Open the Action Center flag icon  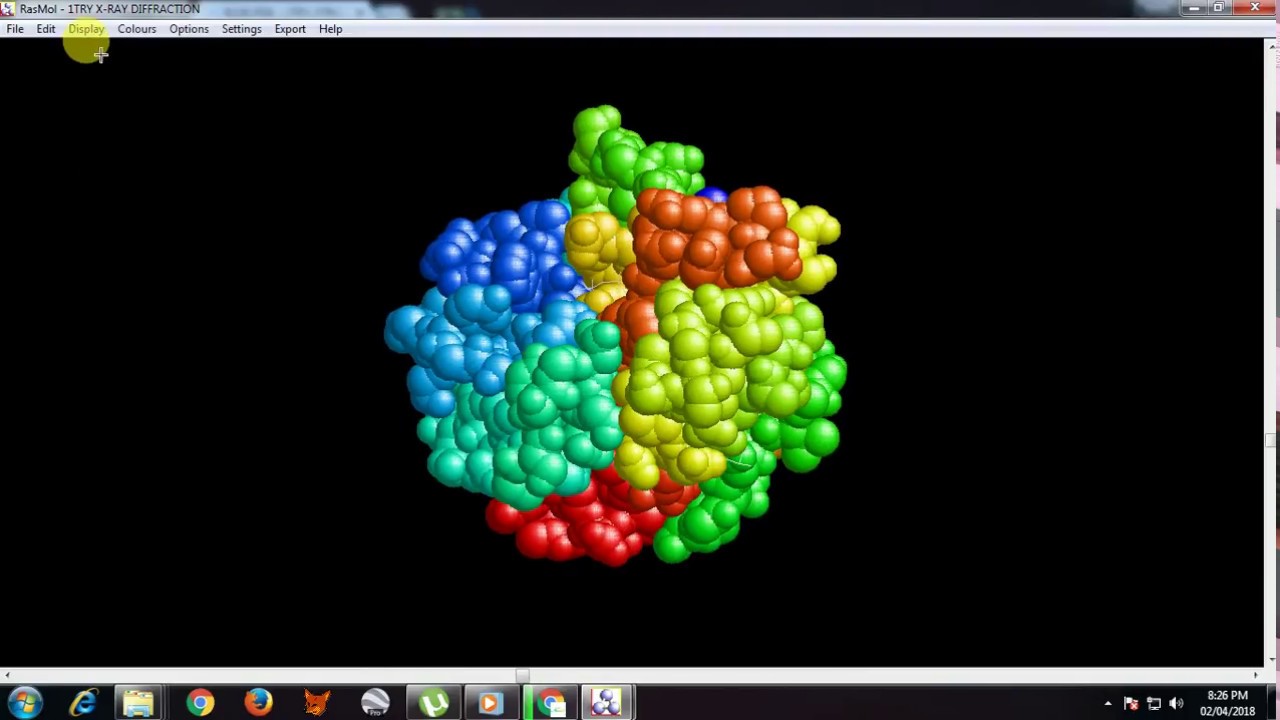(1131, 704)
